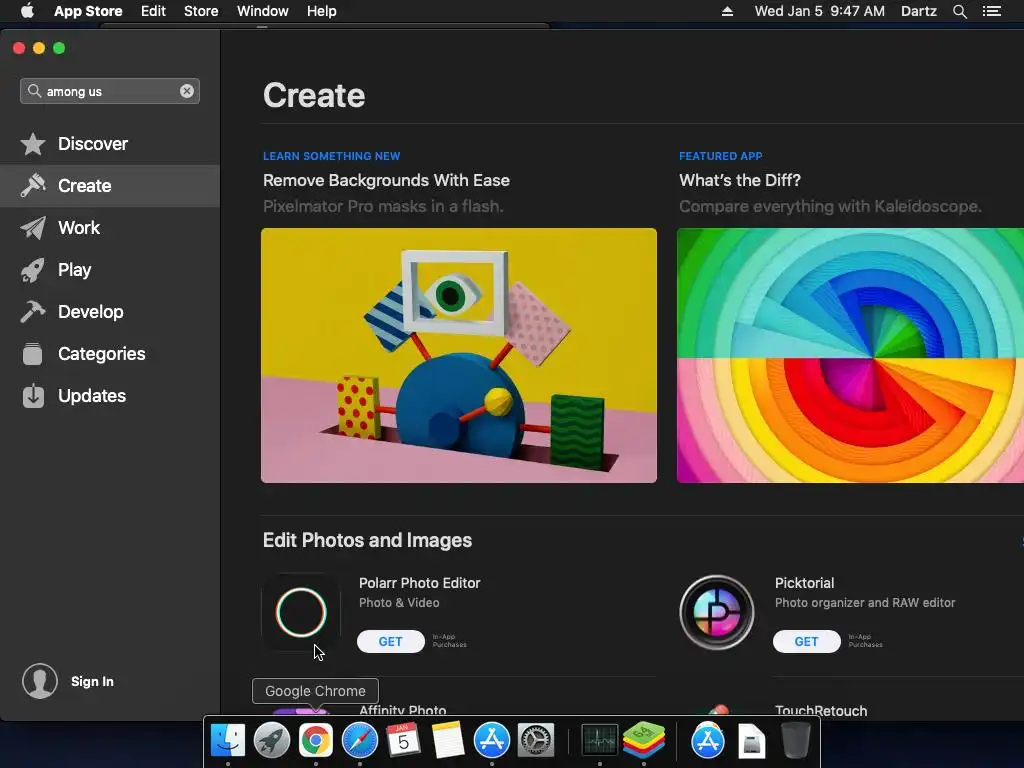
Task: Click the date and time in the menu bar
Action: click(x=820, y=11)
